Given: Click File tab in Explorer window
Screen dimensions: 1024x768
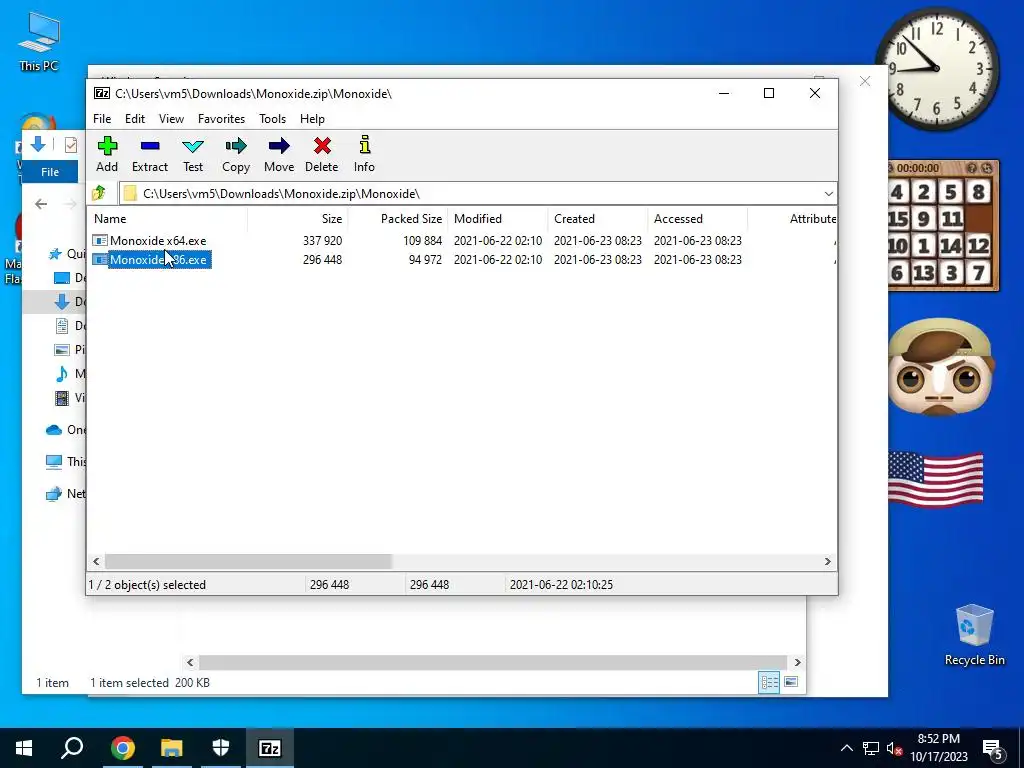Looking at the screenshot, I should pos(50,172).
